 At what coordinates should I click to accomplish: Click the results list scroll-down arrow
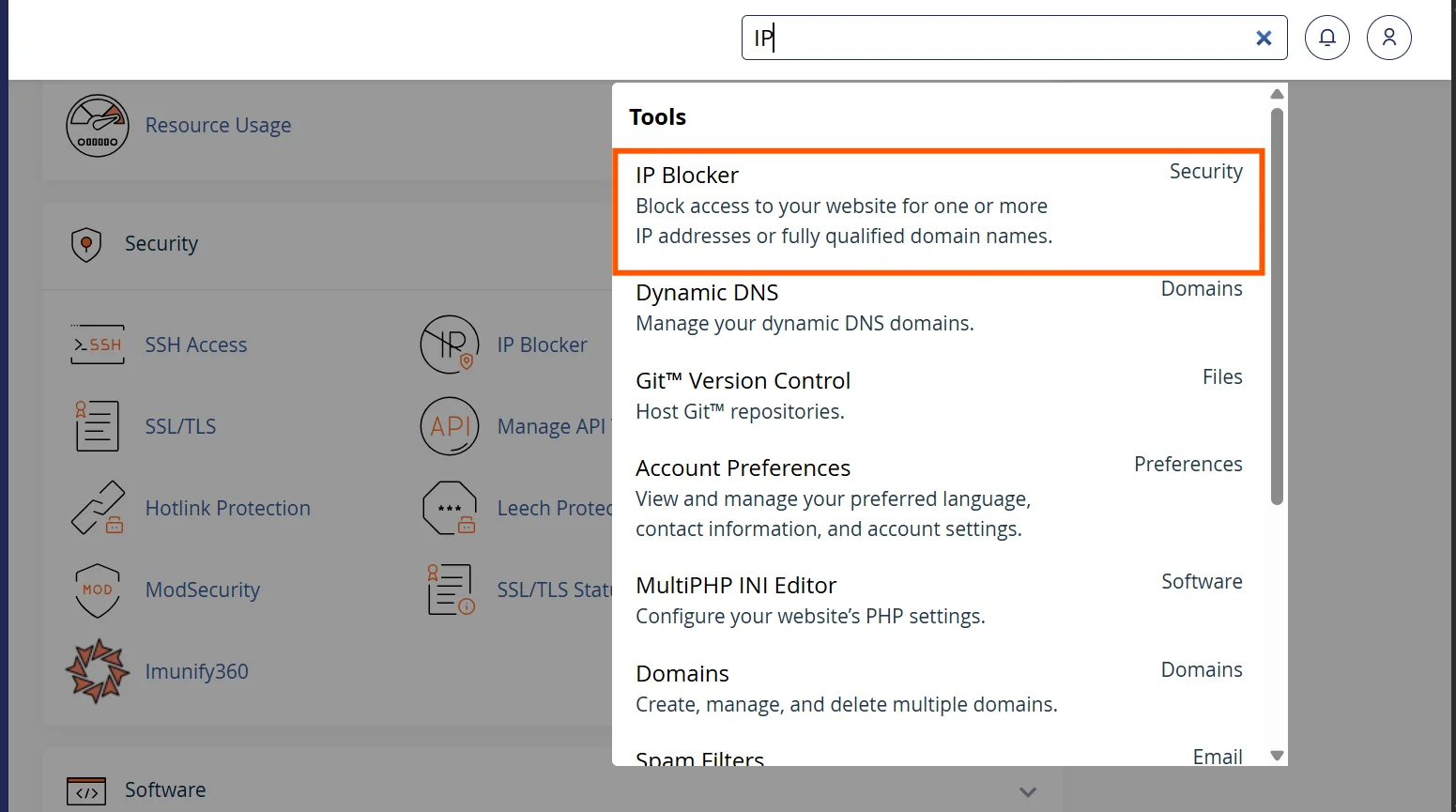pyautogui.click(x=1277, y=755)
